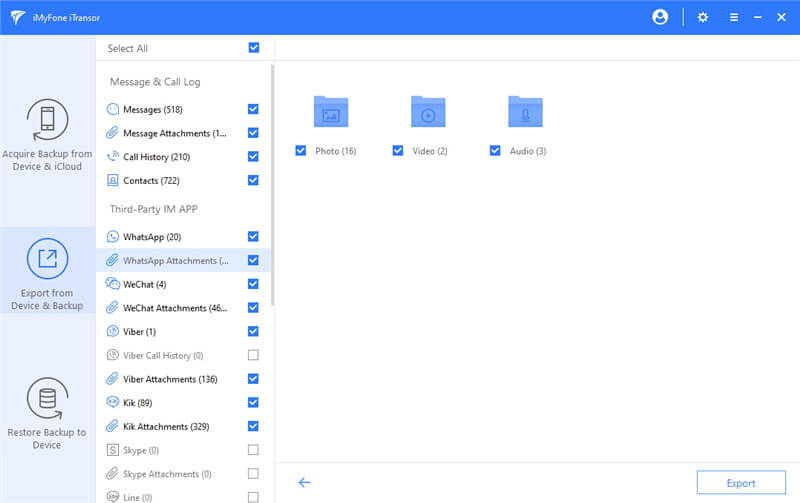The width and height of the screenshot is (800, 503).
Task: Select the Call History (210) label
Action: [157, 157]
